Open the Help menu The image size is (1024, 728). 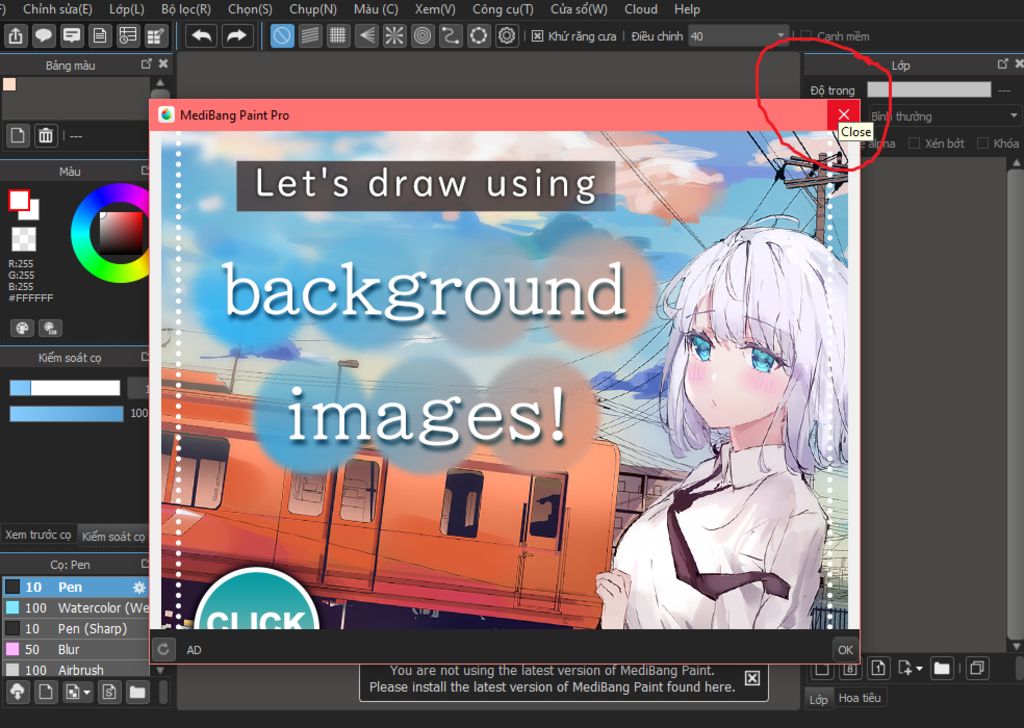[x=687, y=9]
